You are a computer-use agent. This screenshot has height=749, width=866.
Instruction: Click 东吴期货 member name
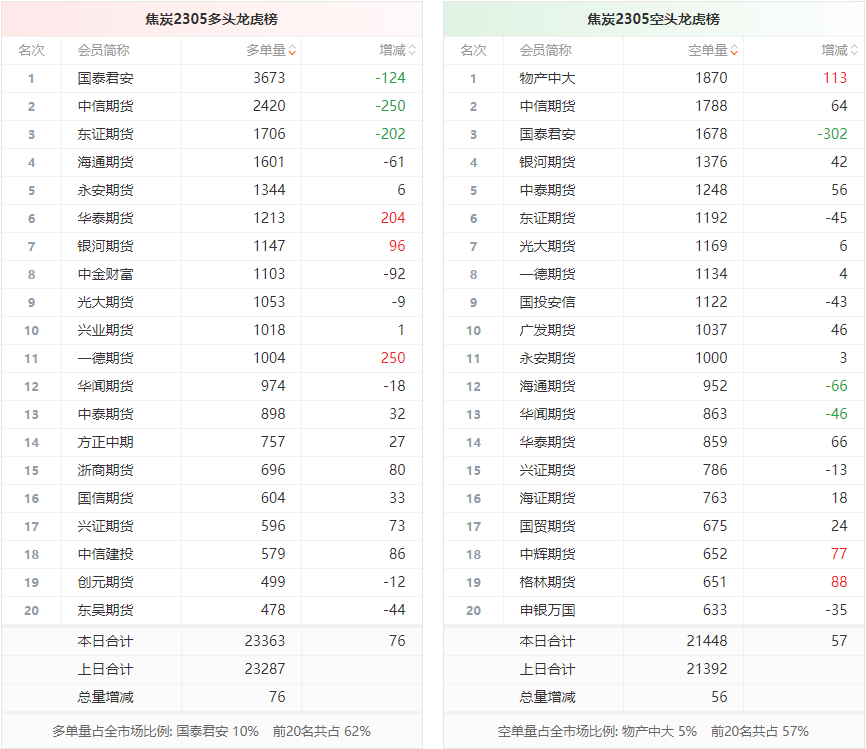click(x=105, y=610)
